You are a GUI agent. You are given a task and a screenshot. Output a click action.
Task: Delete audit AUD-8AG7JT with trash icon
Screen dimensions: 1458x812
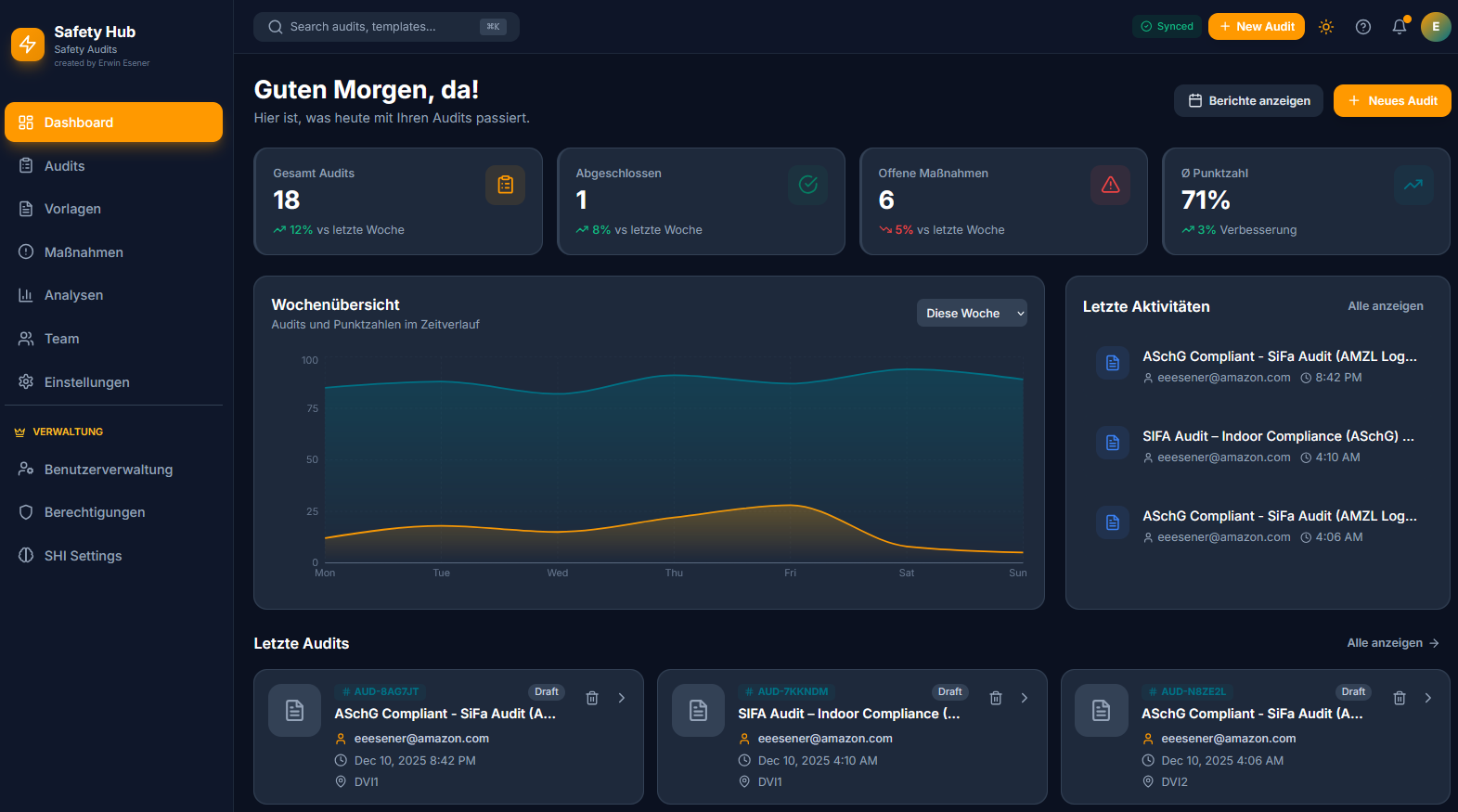(592, 698)
